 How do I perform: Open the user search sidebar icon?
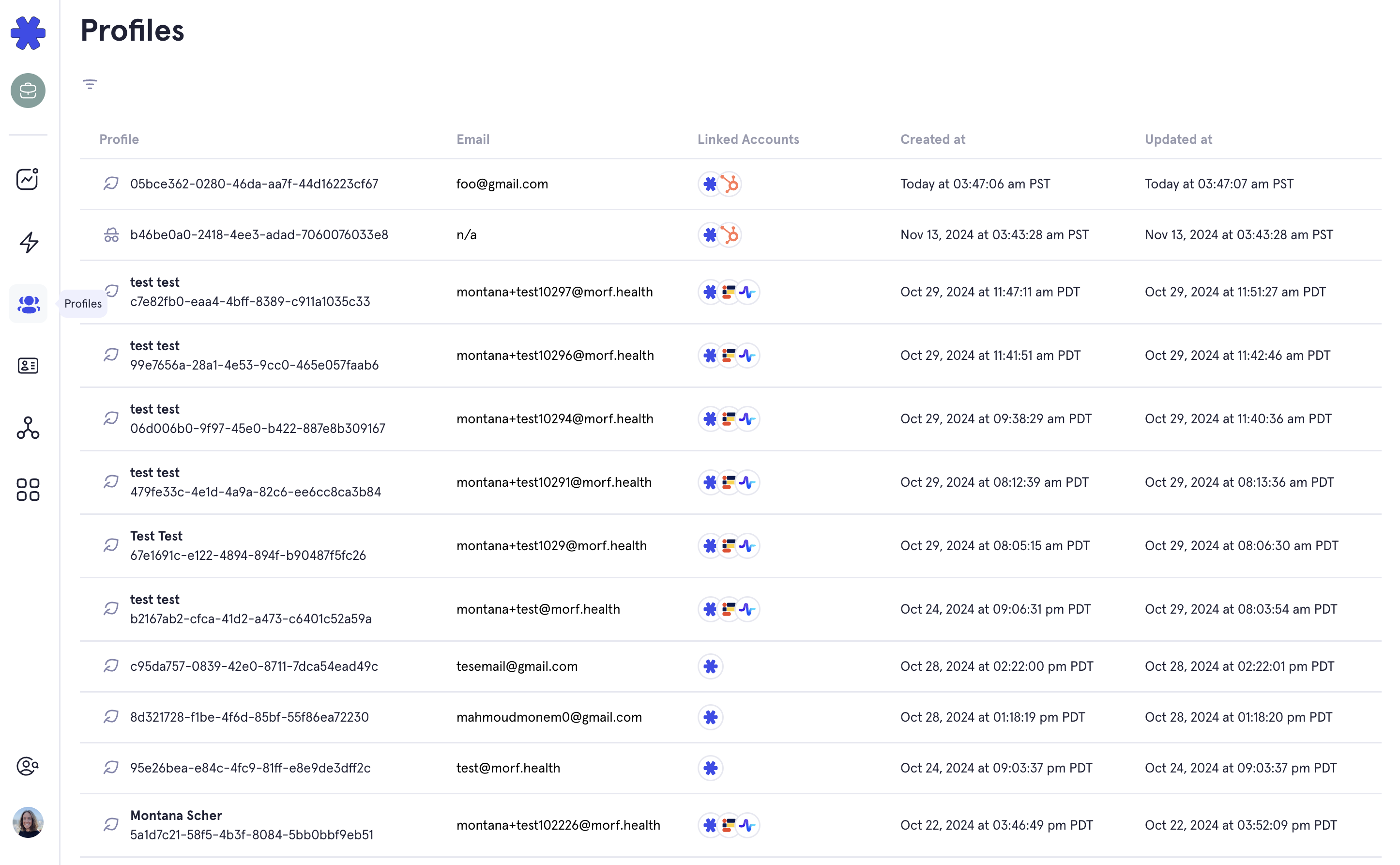pos(28,766)
